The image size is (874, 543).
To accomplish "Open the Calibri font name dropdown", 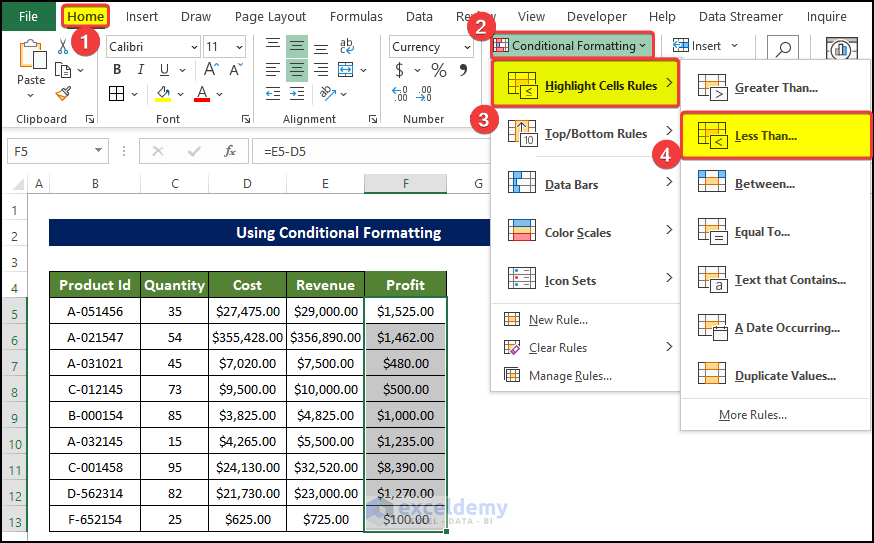I will (x=194, y=47).
